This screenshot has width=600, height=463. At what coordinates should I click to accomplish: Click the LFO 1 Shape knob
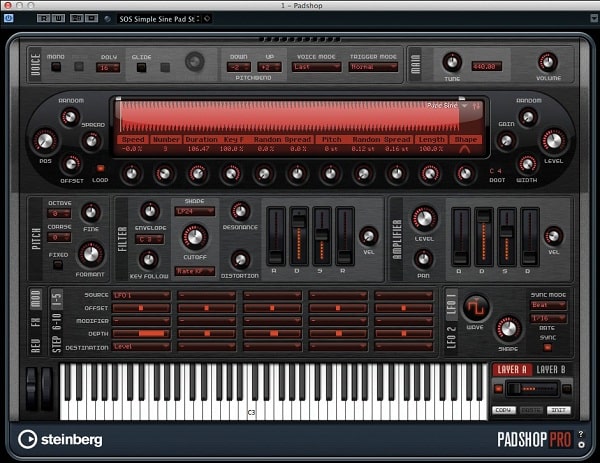point(508,329)
